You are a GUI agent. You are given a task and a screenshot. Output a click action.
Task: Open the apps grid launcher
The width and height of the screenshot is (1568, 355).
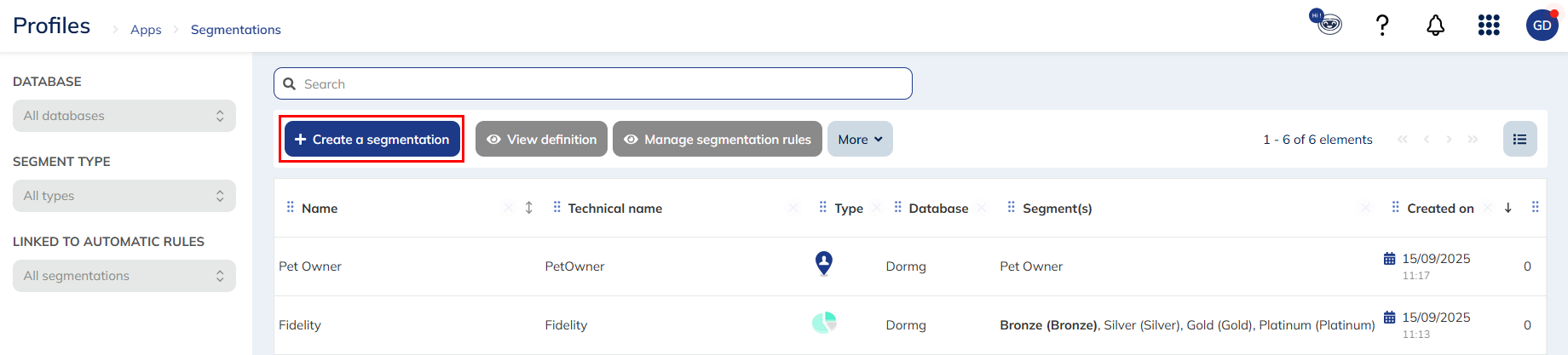click(x=1488, y=26)
